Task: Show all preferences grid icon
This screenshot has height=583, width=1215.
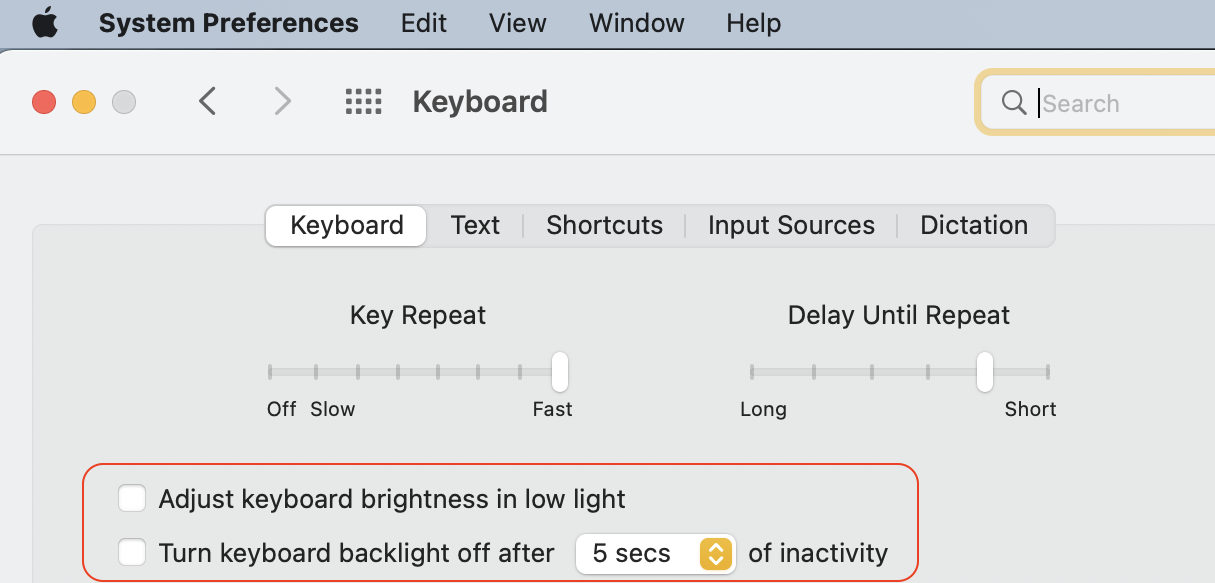Action: coord(364,101)
